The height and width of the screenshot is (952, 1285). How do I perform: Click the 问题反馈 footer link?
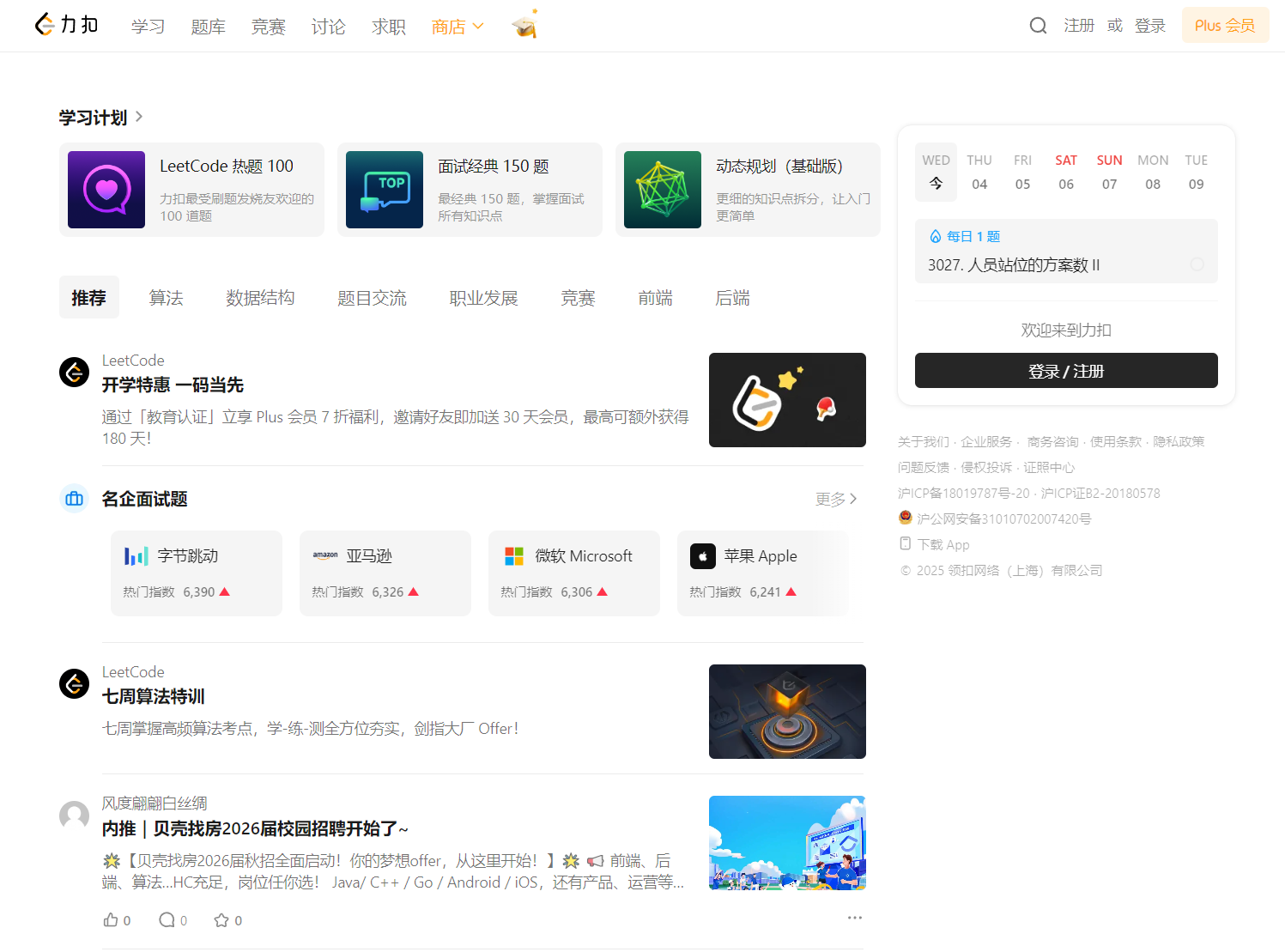pos(924,467)
